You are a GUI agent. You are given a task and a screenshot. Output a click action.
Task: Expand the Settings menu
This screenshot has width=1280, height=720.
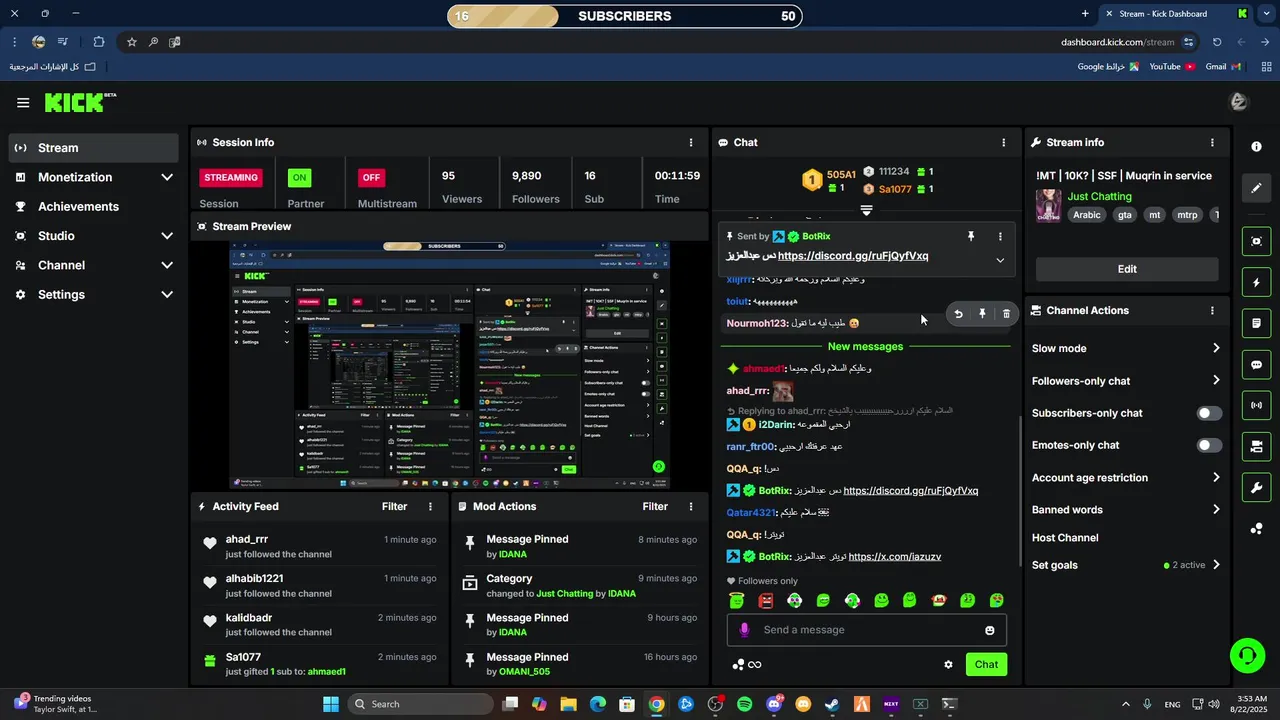click(94, 295)
